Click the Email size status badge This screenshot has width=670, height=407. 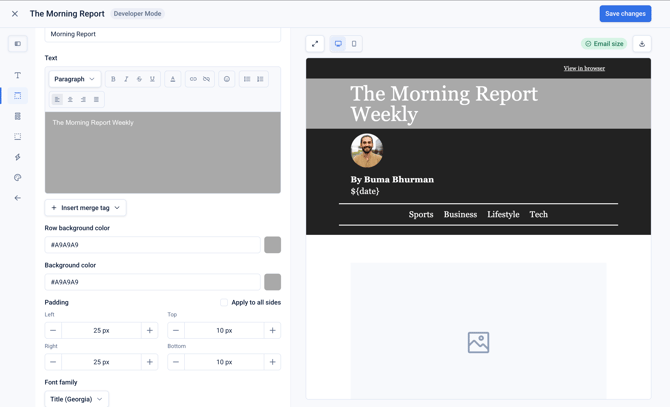[x=604, y=44]
